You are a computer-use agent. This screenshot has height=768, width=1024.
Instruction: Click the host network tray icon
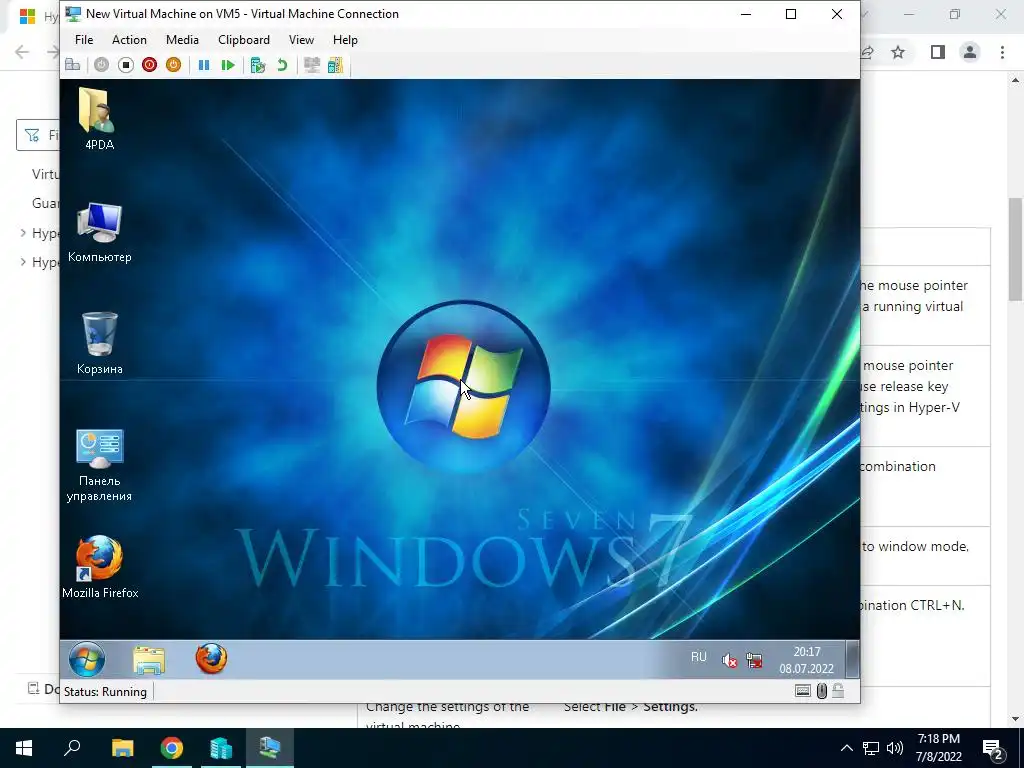pos(871,748)
